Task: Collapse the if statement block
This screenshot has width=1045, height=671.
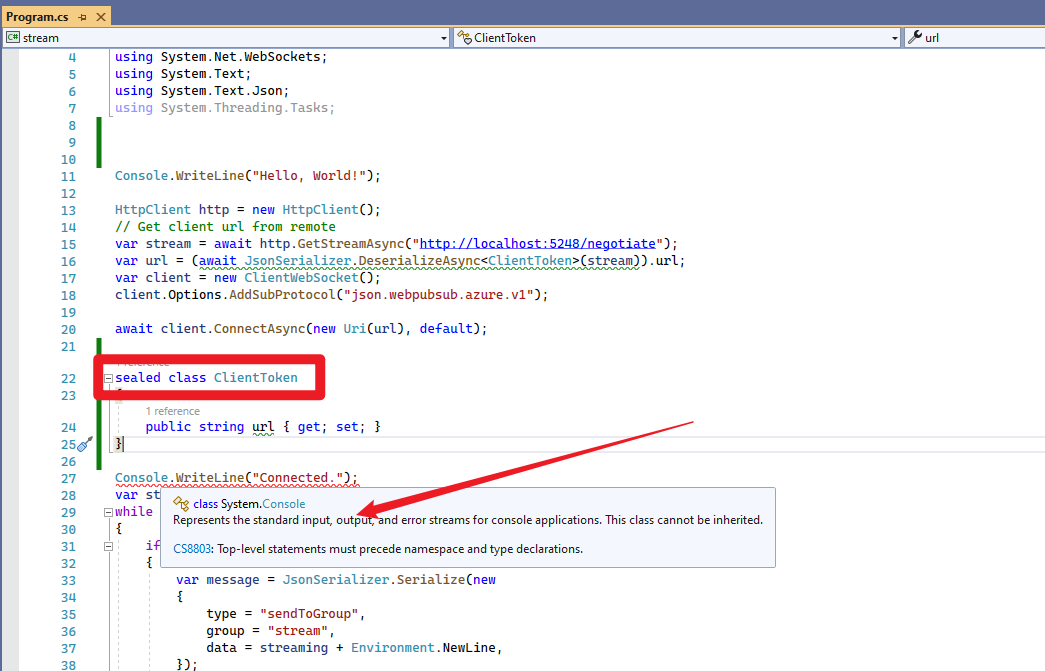Action: click(108, 546)
